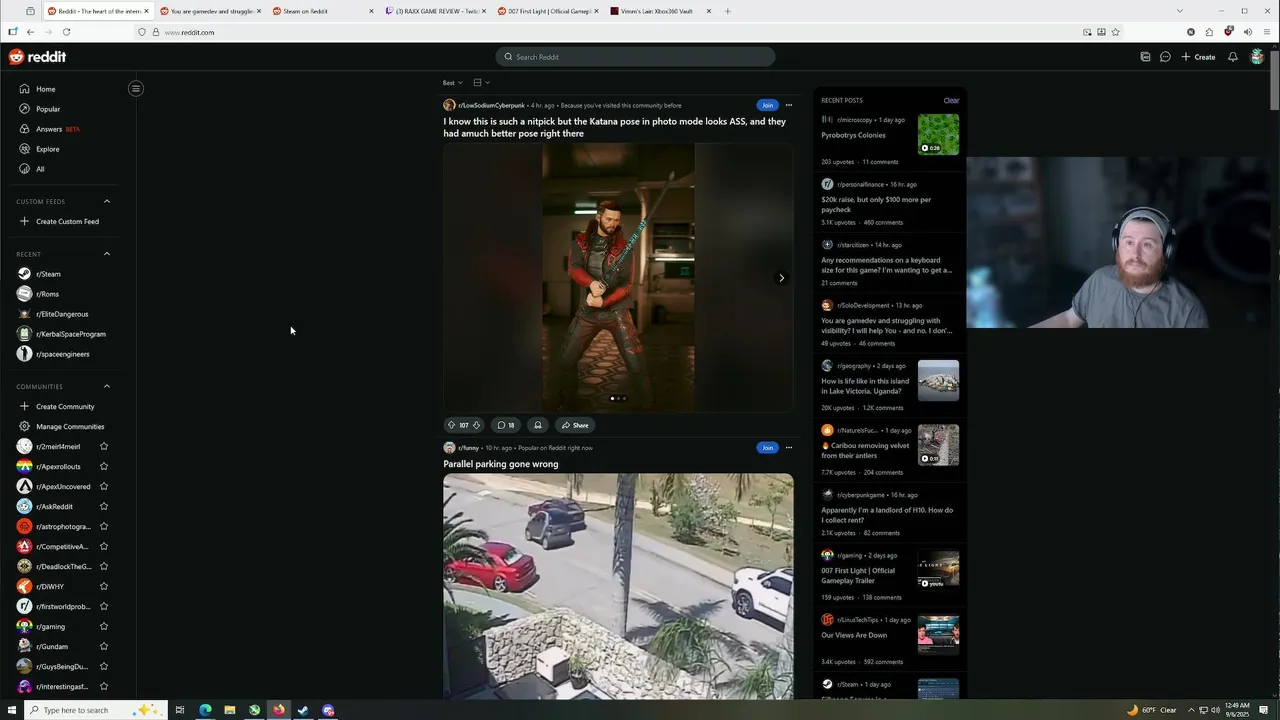The width and height of the screenshot is (1280, 720).
Task: Open notifications bell icon
Action: (x=1233, y=57)
